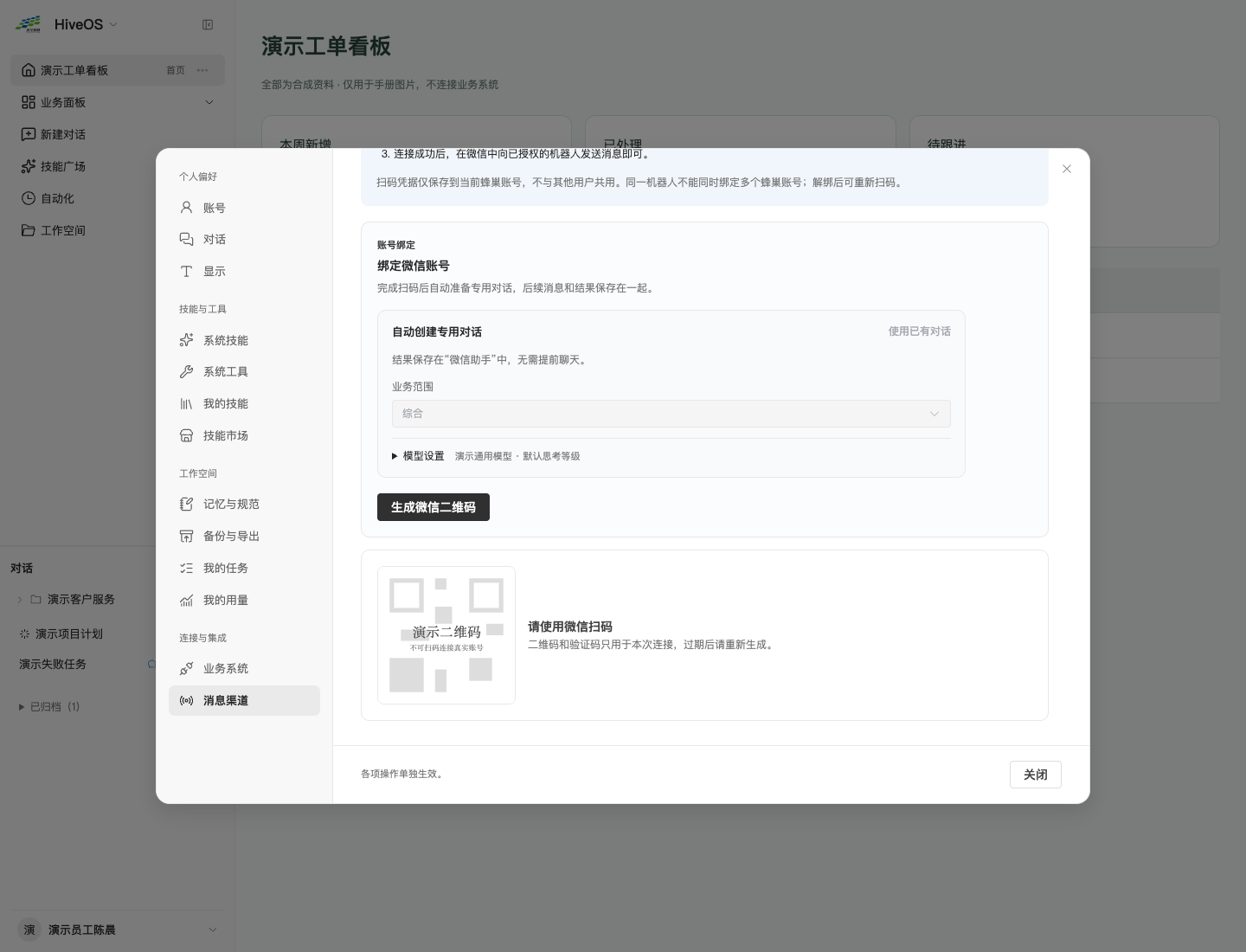The width and height of the screenshot is (1246, 952).
Task: Generate the WeChat QR code
Action: pos(434,507)
